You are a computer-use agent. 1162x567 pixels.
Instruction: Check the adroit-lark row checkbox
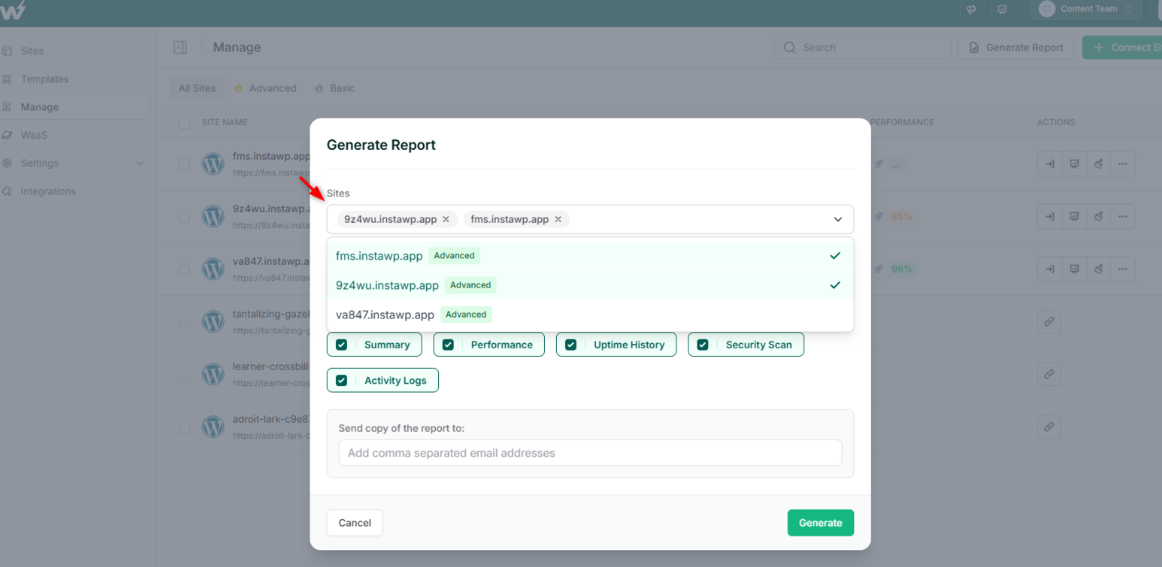pos(184,427)
